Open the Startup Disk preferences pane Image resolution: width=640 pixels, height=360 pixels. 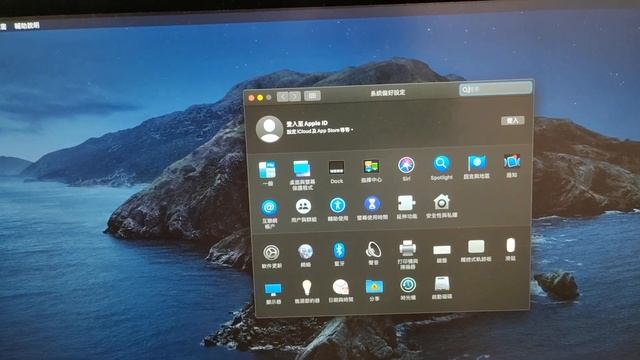(x=442, y=284)
